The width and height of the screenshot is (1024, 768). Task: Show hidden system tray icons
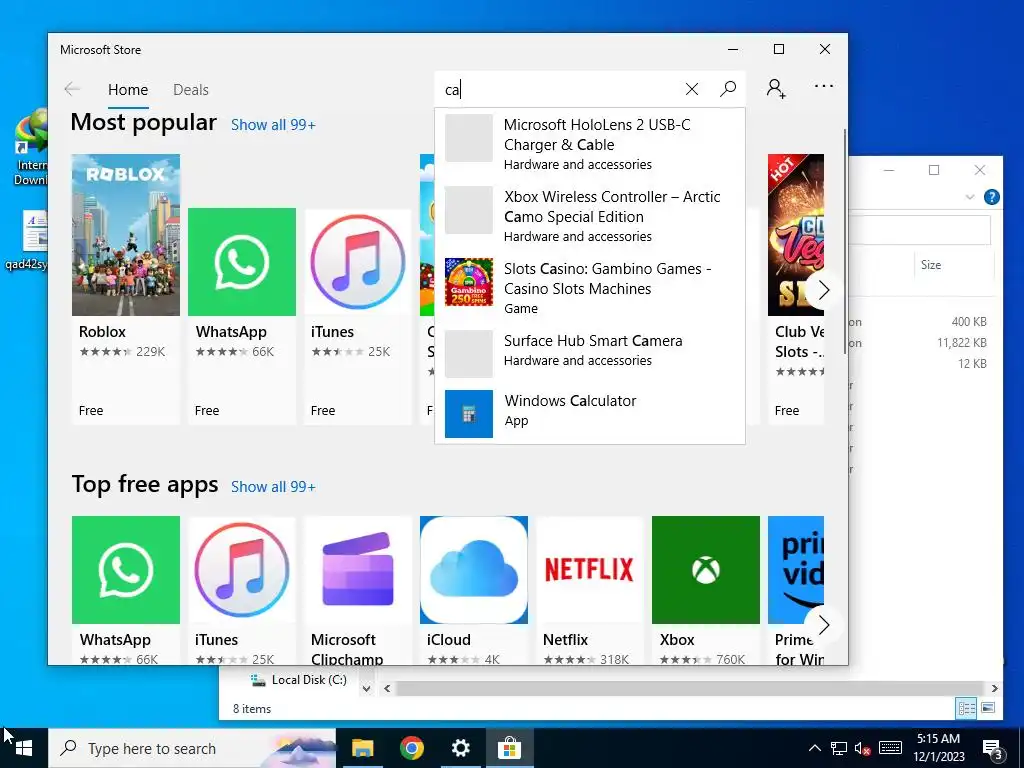coord(814,748)
